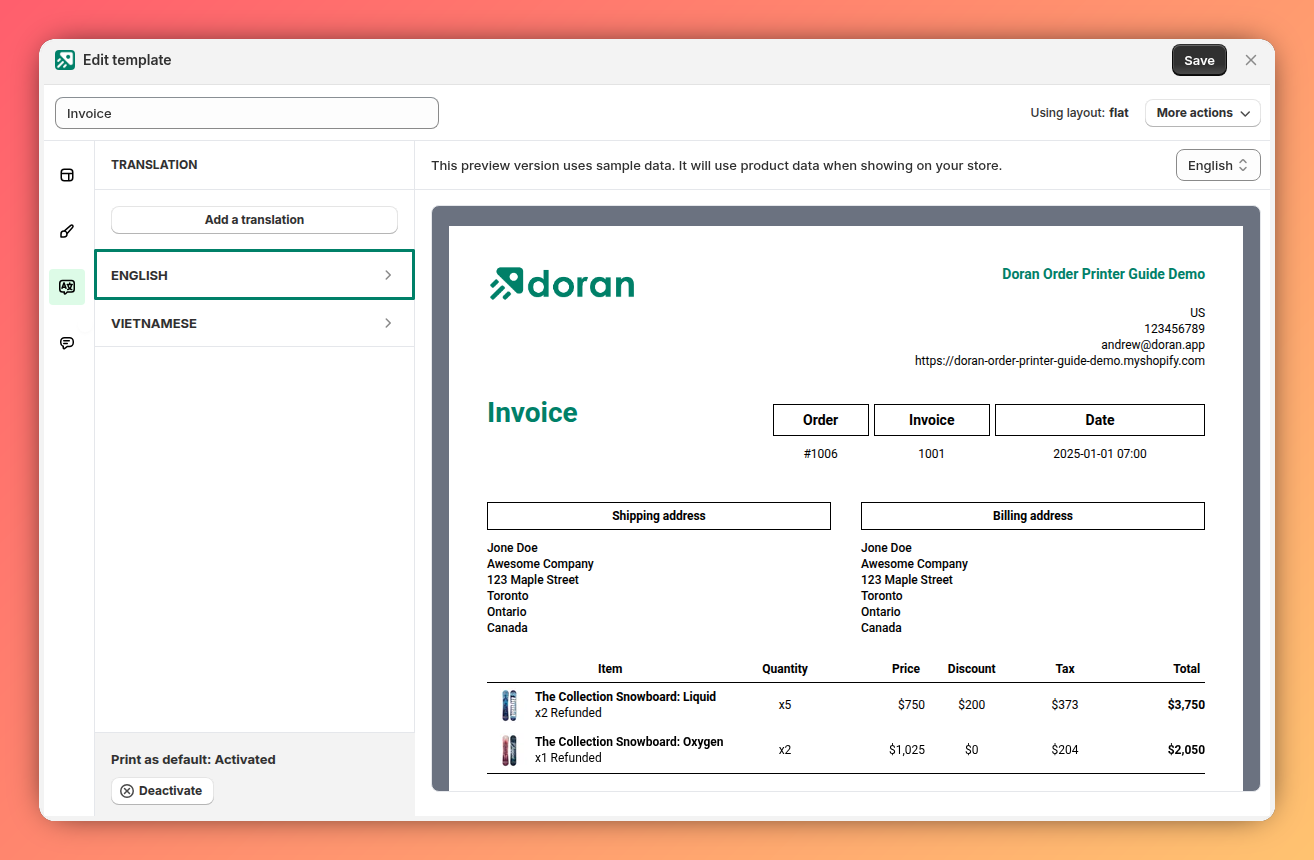Click the Tax column header
Image resolution: width=1314 pixels, height=860 pixels.
[1065, 669]
